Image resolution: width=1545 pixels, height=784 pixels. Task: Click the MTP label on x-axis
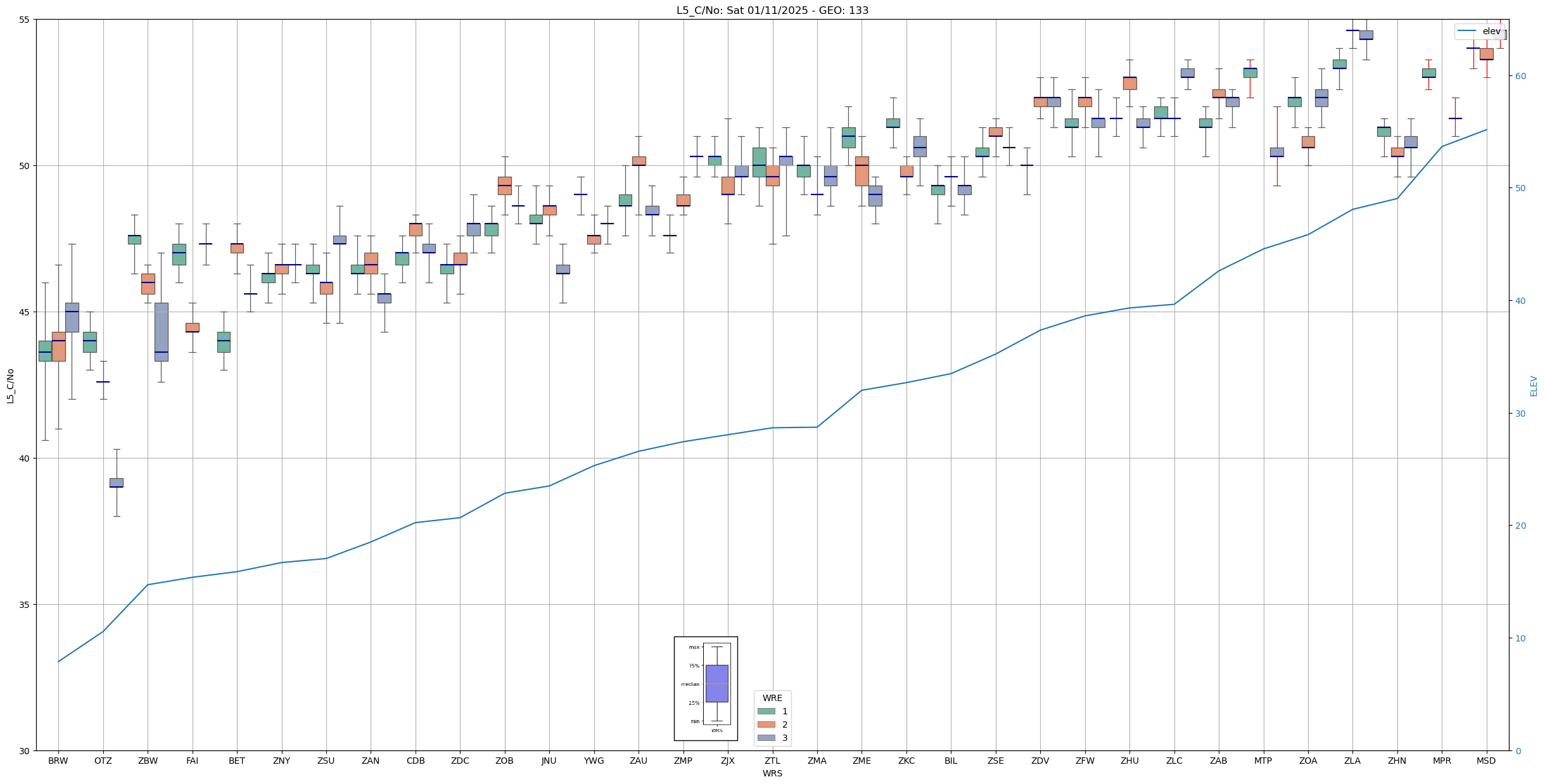point(1263,761)
